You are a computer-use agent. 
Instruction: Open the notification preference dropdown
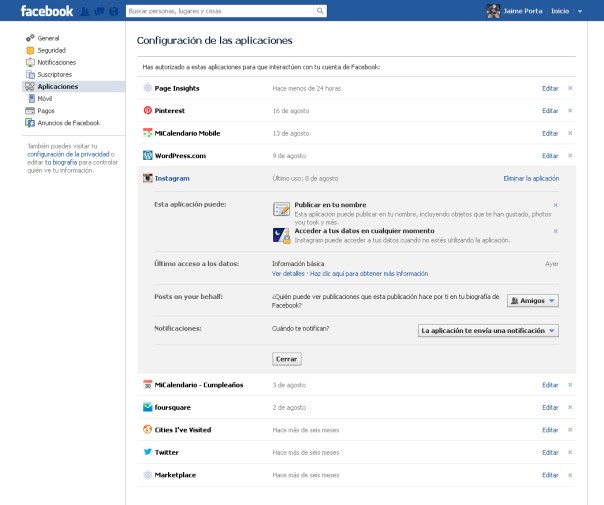click(x=487, y=330)
